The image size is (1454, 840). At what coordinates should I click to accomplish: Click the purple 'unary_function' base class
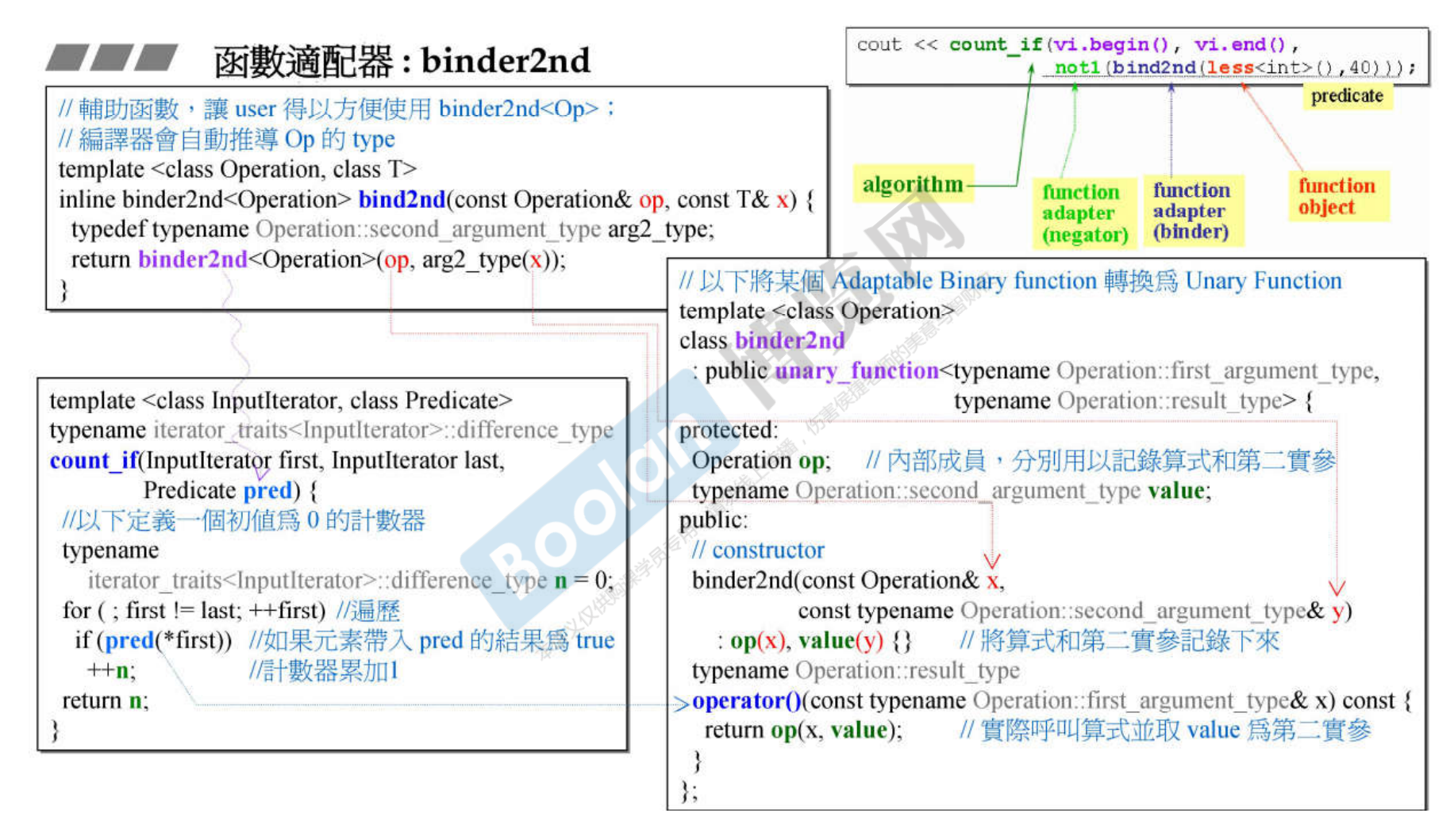tap(857, 370)
